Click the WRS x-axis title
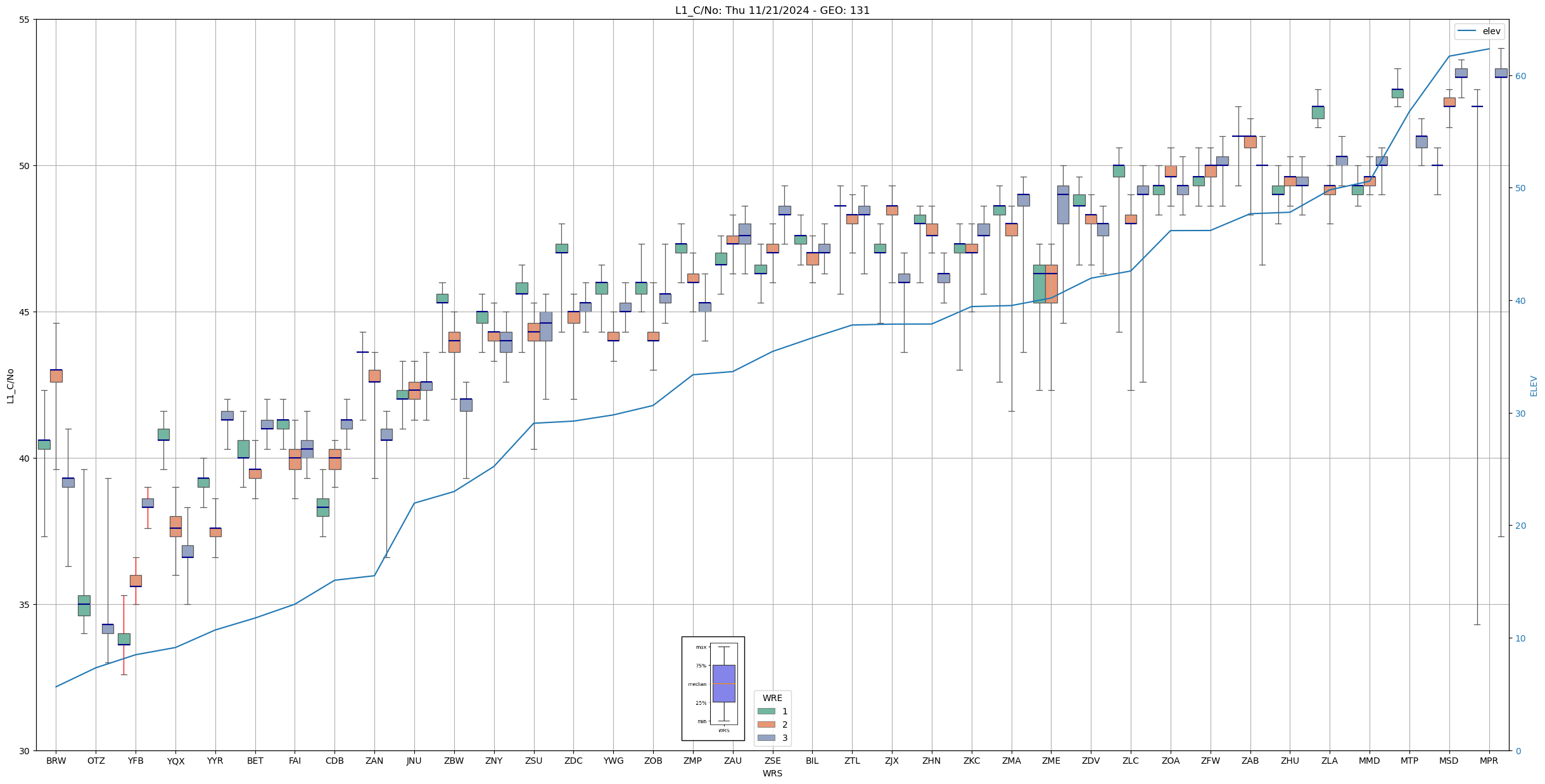 click(x=772, y=773)
